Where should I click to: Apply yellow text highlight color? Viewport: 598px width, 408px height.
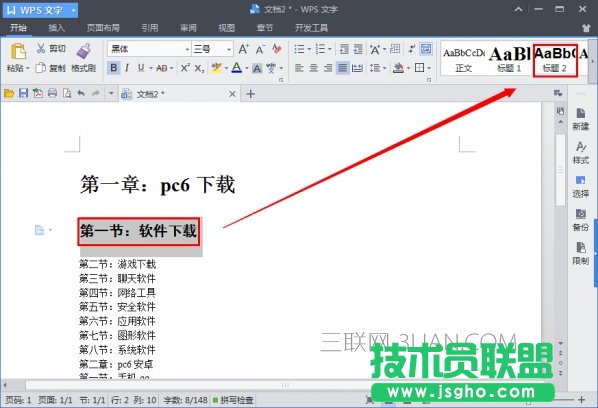click(216, 68)
